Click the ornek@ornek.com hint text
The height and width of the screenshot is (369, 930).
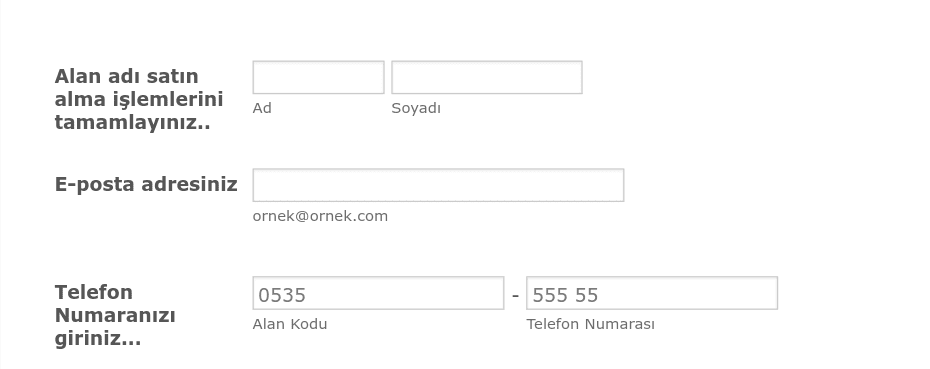[x=320, y=216]
